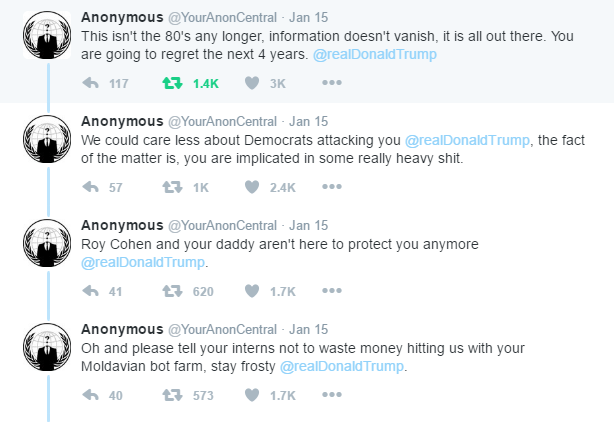Like the Moldavian bot farm tweet
Screen dimensions: 614x422
252,395
